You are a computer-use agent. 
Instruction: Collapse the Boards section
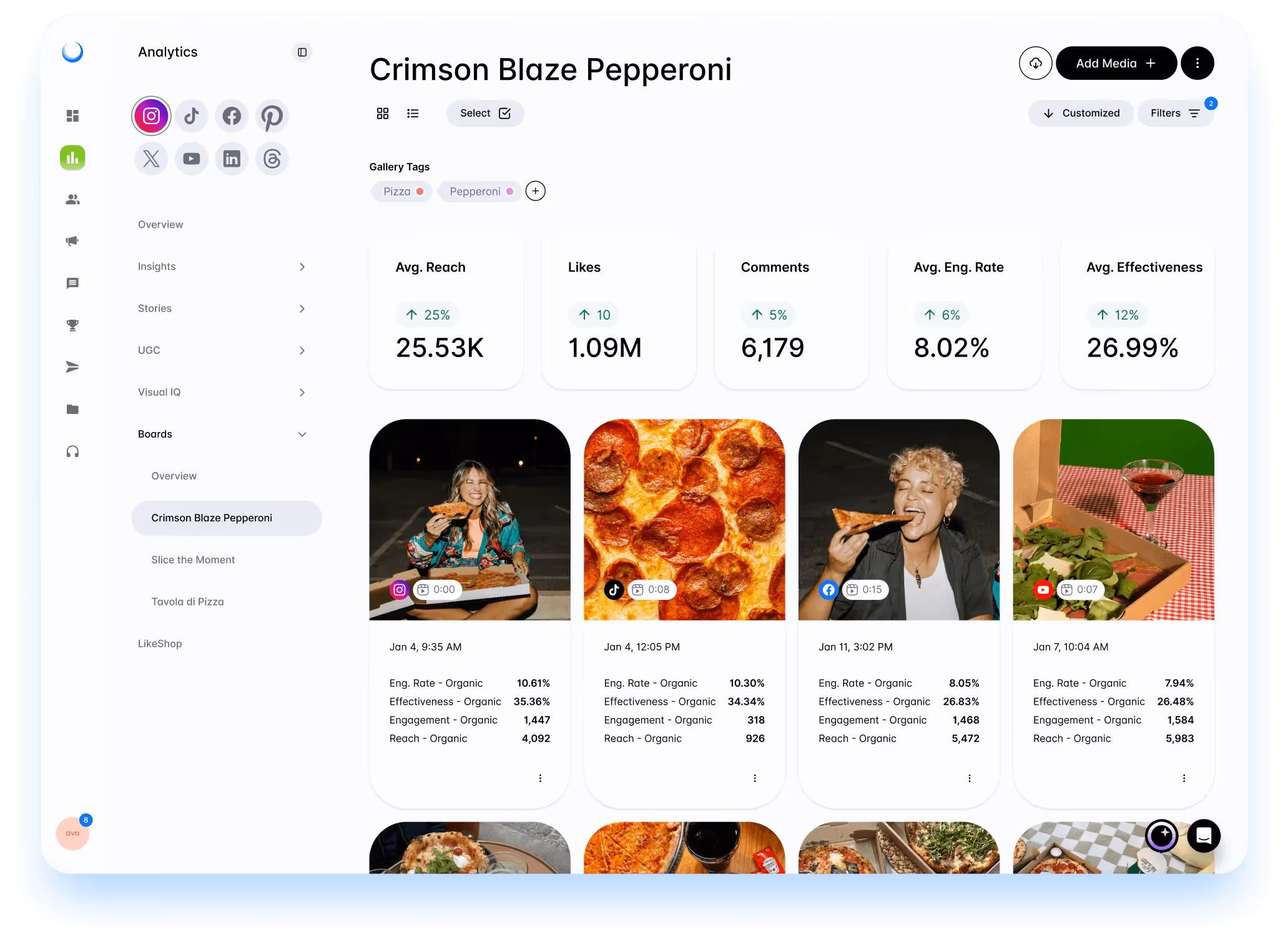(302, 434)
